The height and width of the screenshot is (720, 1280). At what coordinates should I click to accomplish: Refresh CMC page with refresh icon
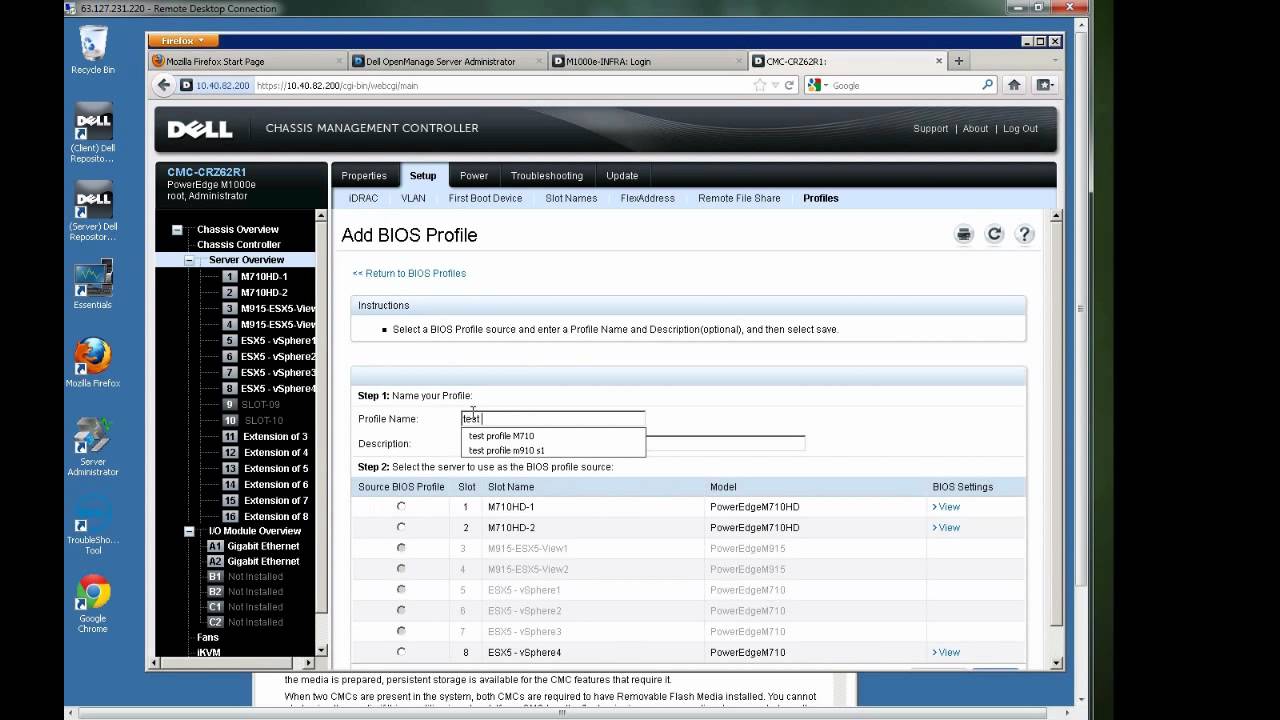coord(994,234)
